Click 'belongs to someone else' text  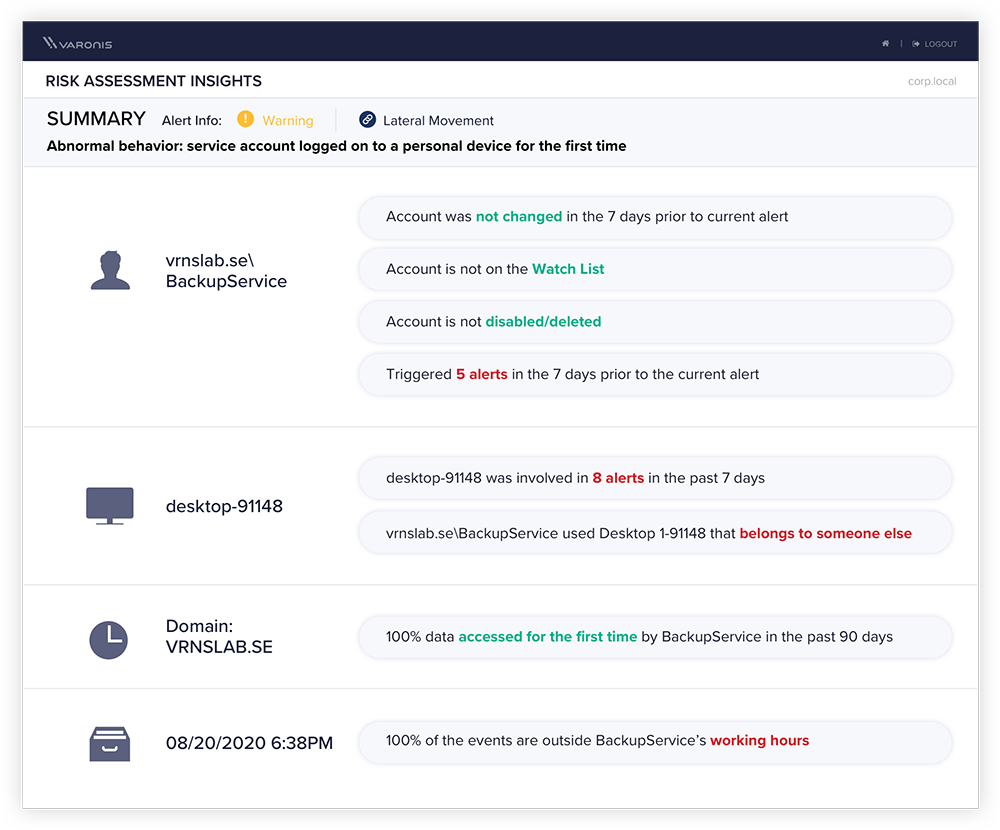point(825,533)
